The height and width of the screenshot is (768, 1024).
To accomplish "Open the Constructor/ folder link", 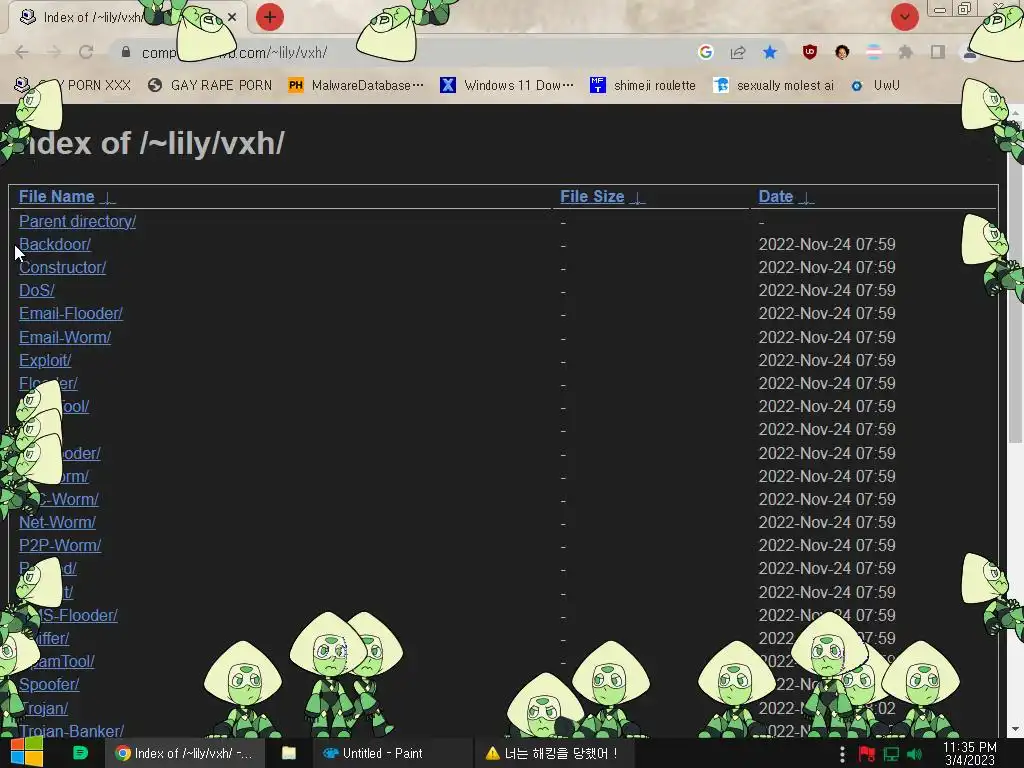I will [x=62, y=267].
